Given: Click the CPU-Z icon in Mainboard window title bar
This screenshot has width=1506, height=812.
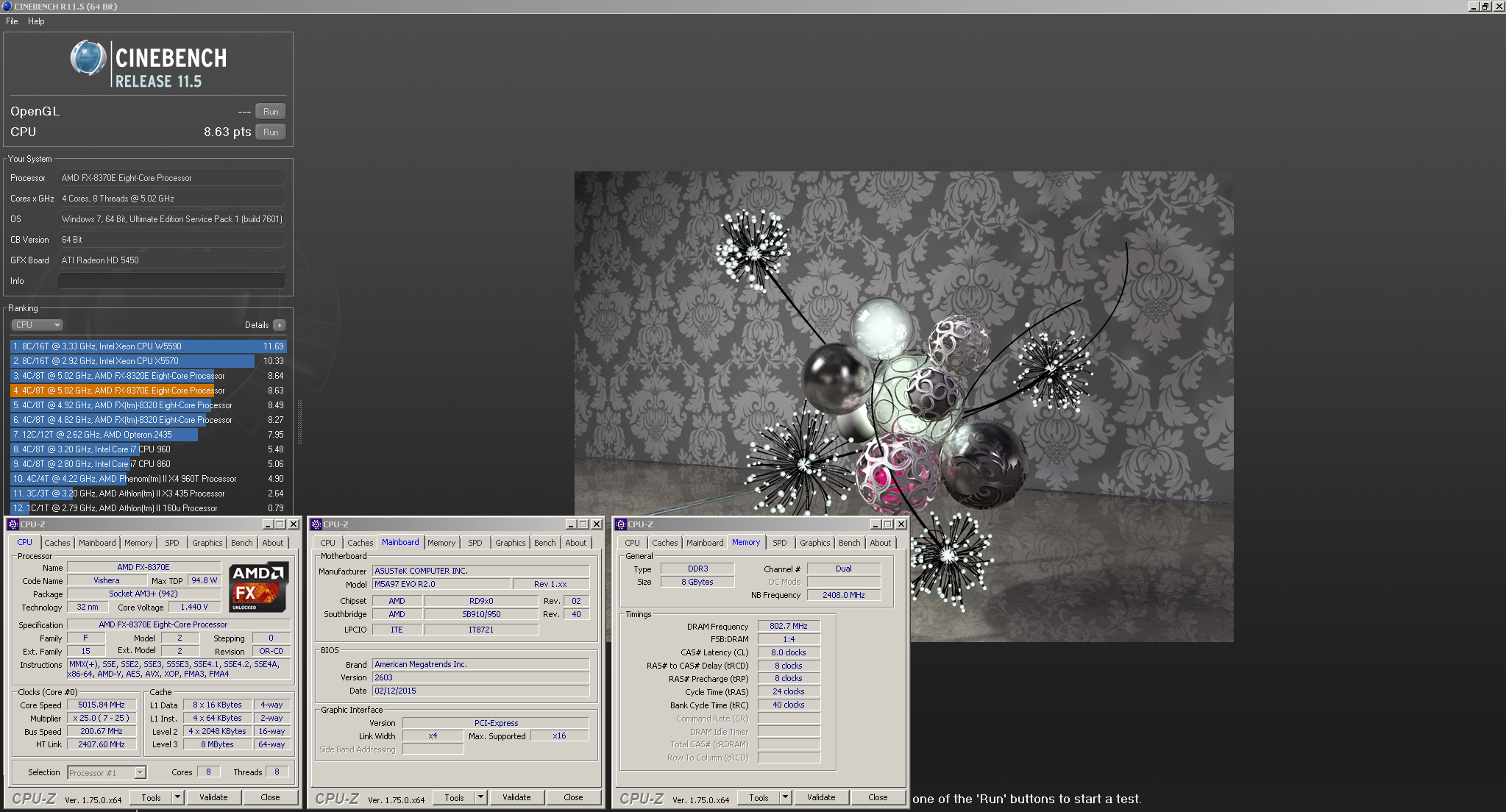Looking at the screenshot, I should click(x=316, y=524).
